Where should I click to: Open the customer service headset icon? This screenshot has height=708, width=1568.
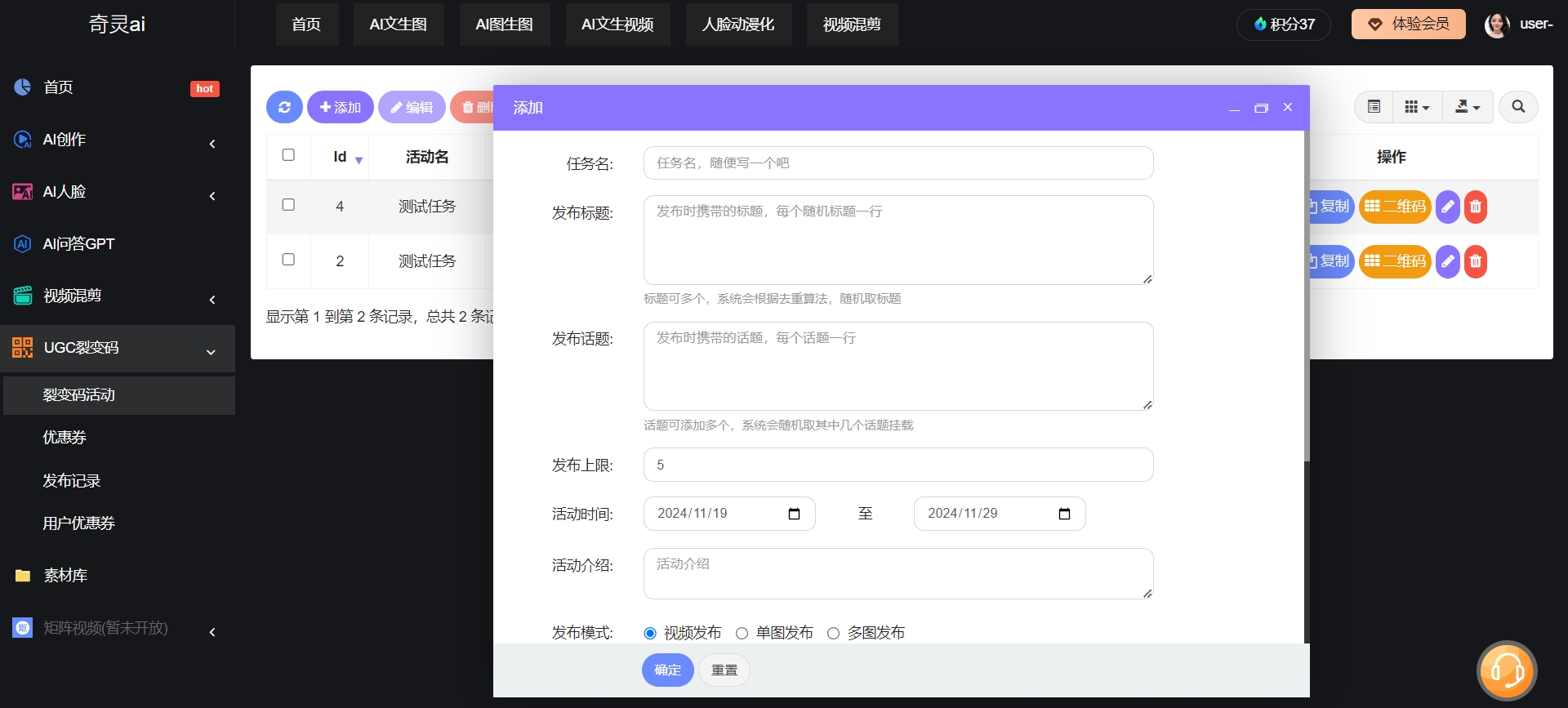point(1507,671)
